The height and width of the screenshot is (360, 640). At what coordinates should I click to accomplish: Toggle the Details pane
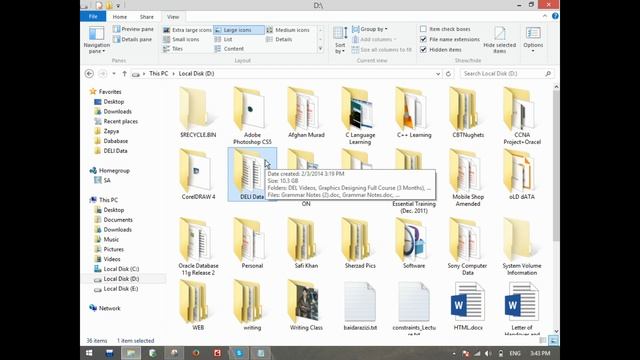[132, 39]
